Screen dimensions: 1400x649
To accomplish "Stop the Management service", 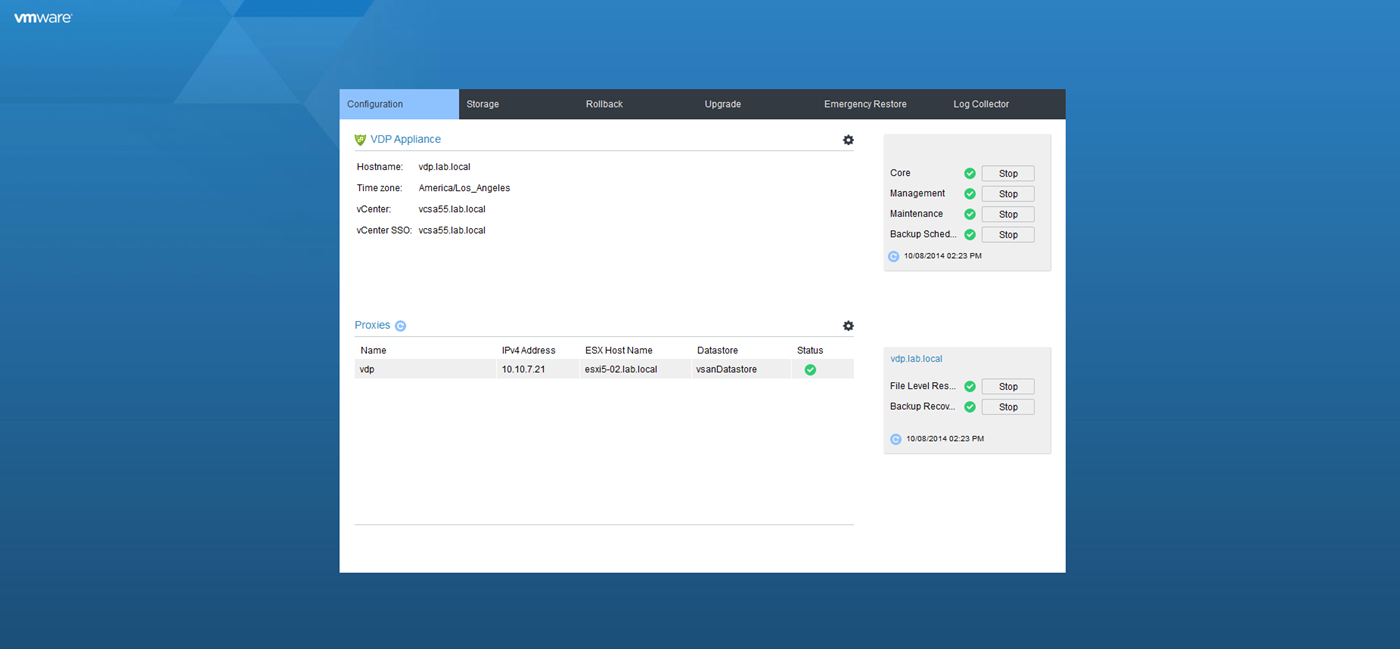I will [x=1008, y=194].
